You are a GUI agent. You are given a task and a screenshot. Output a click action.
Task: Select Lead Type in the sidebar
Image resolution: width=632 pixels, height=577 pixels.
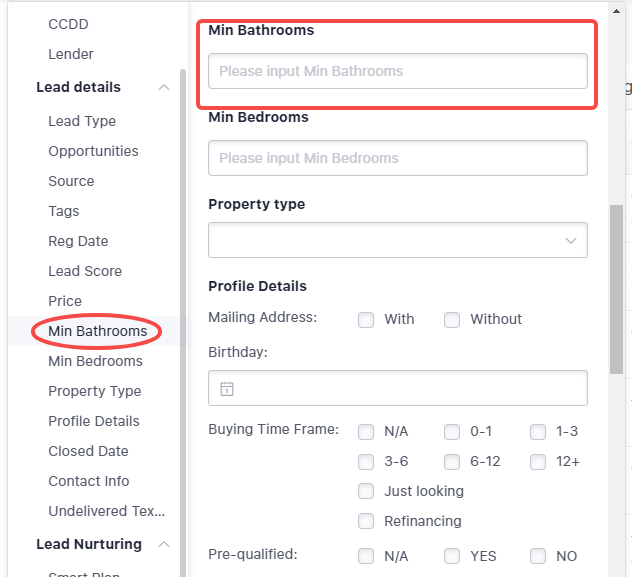click(82, 121)
